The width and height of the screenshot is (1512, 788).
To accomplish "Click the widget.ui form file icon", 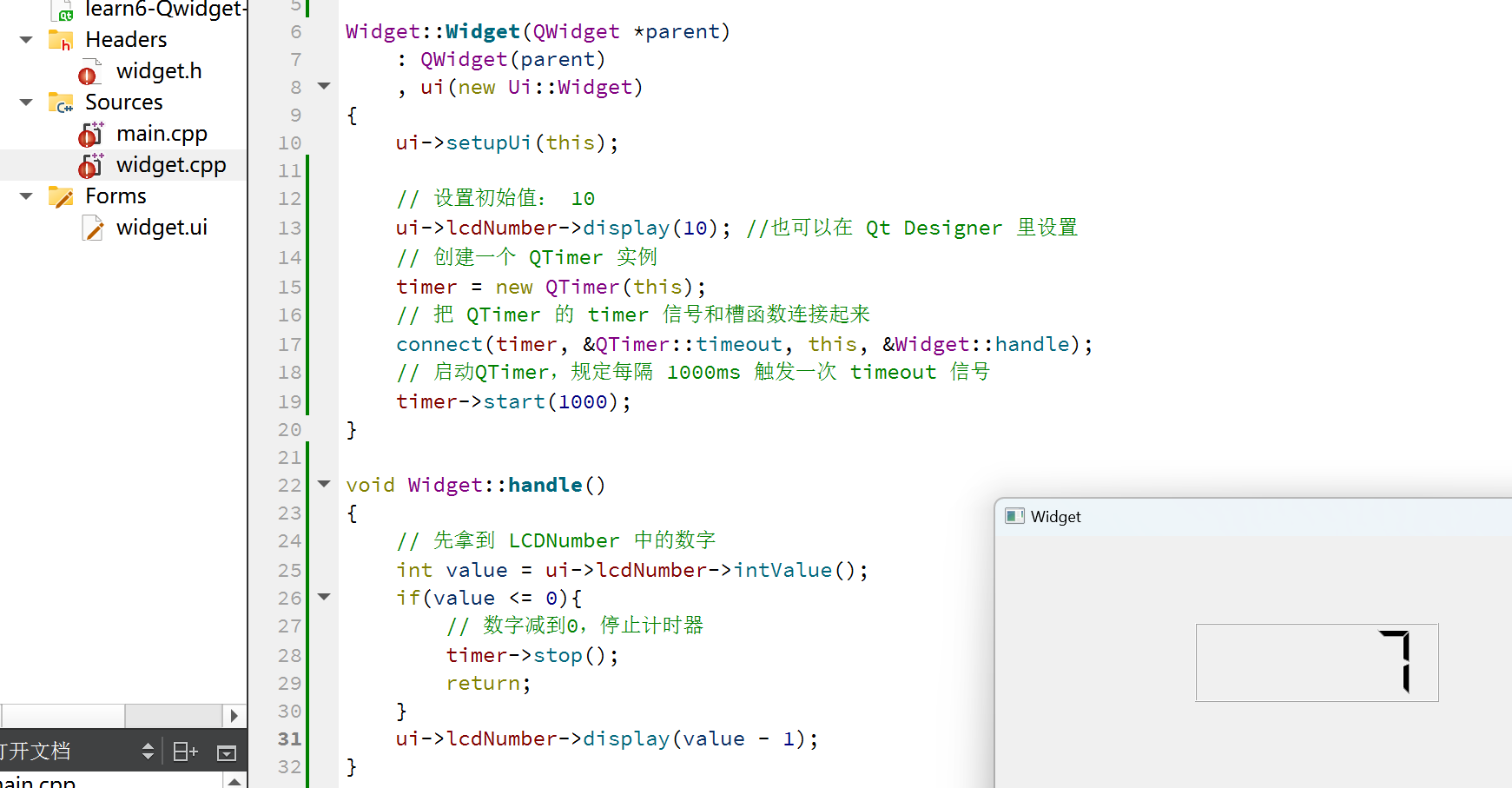I will click(x=92, y=228).
